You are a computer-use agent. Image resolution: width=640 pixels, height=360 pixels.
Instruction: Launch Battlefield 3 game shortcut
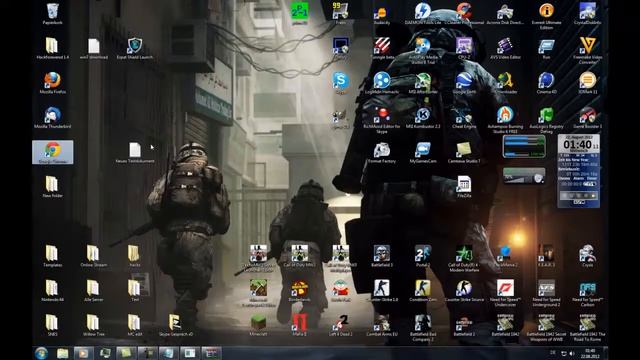pos(382,256)
